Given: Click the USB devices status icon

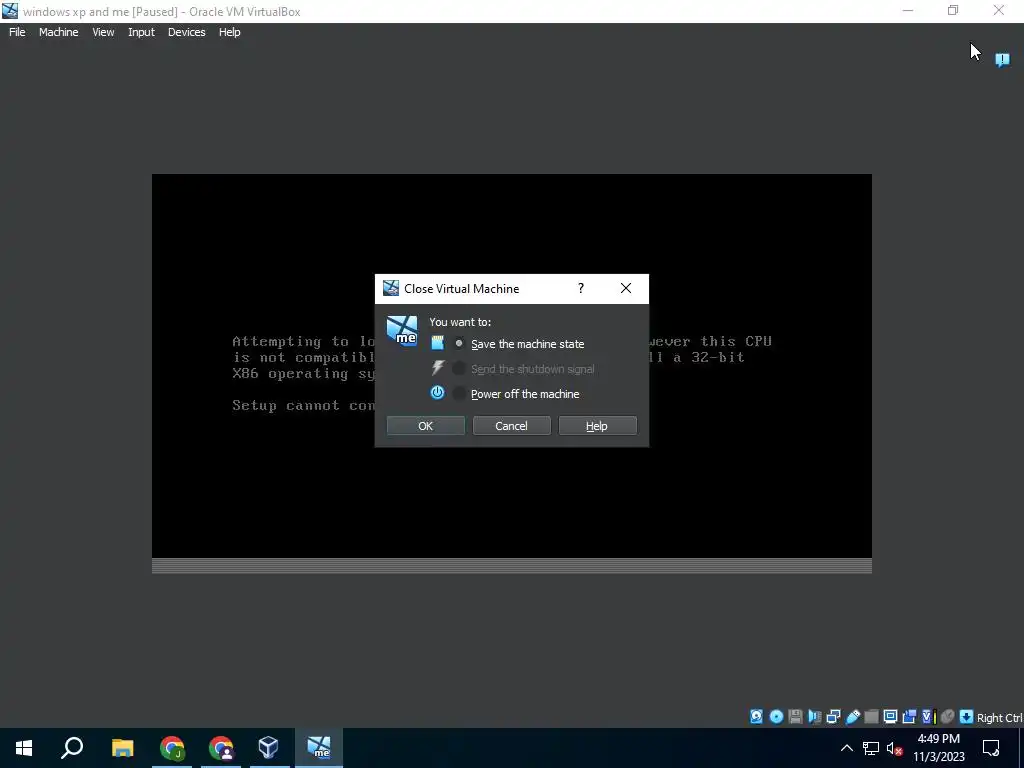Looking at the screenshot, I should click(853, 716).
